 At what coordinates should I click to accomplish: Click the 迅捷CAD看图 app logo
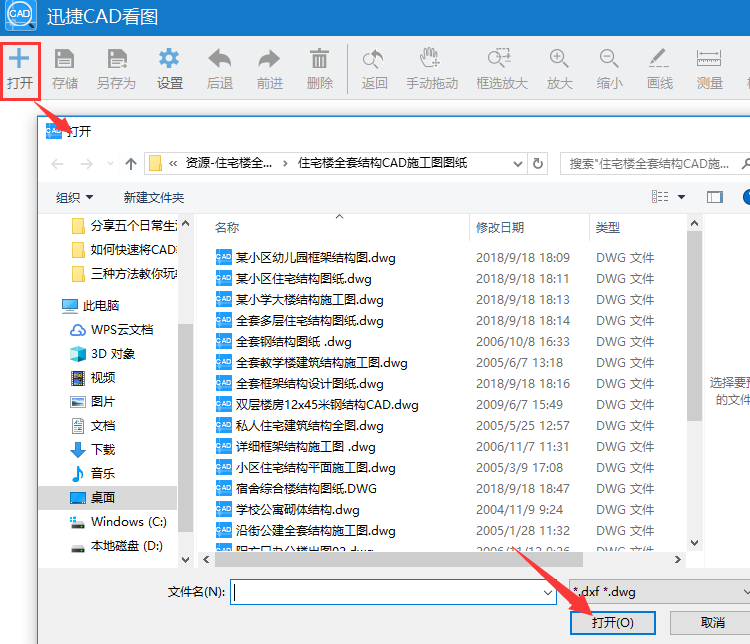coord(21,15)
